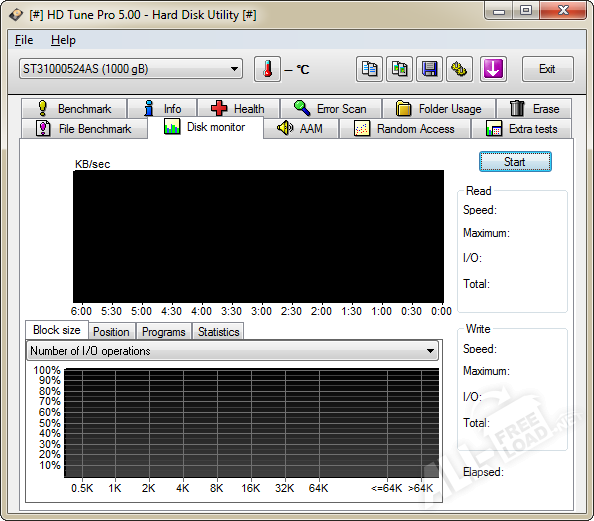Viewport: 594px width, 521px height.
Task: Click the thermometer temperature icon
Action: tap(267, 69)
